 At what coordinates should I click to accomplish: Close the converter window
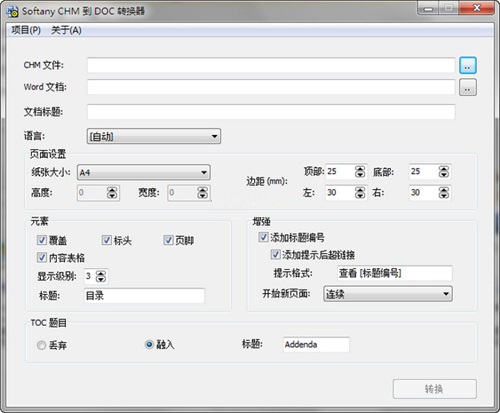click(477, 8)
